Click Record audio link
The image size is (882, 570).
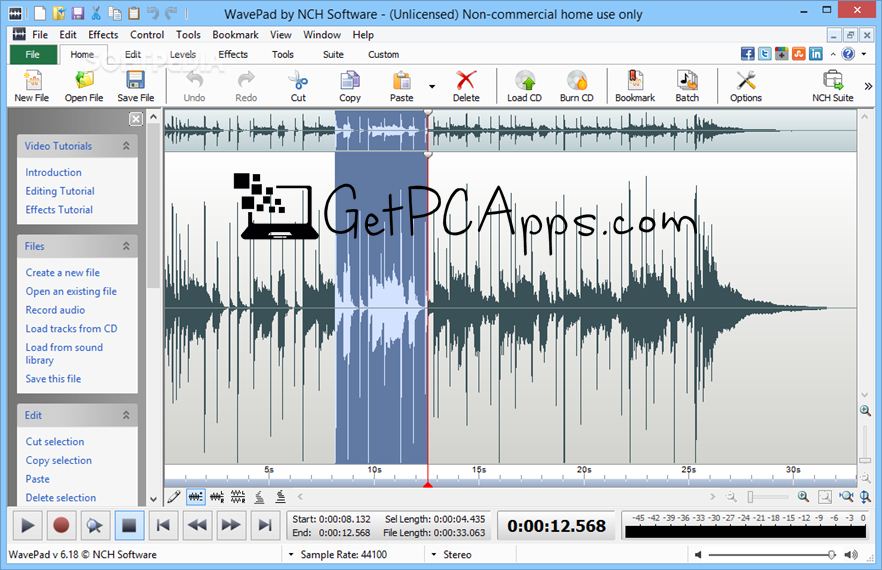pos(55,310)
